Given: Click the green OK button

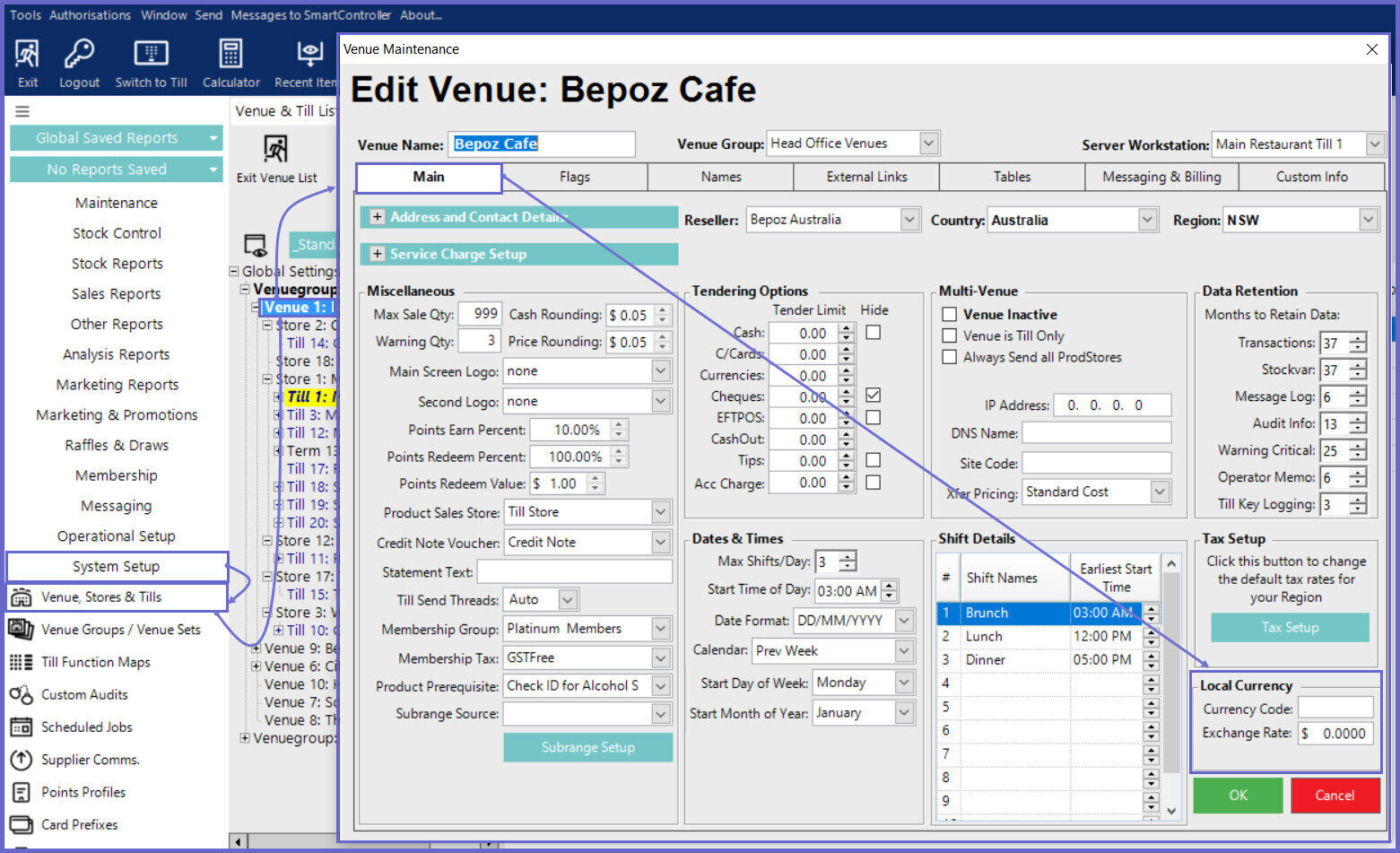Looking at the screenshot, I should tap(1238, 796).
